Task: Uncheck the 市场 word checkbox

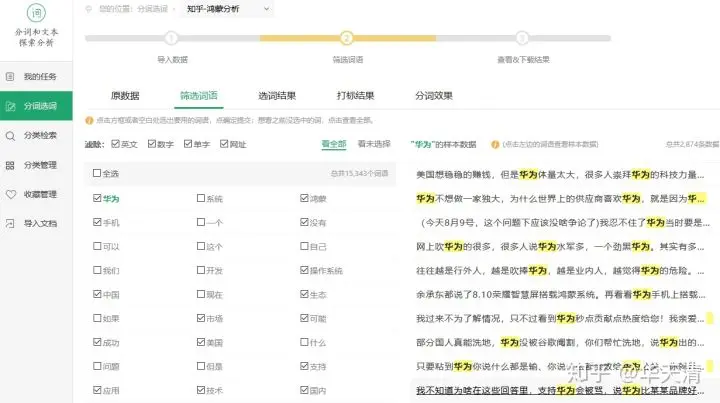Action: coord(201,318)
